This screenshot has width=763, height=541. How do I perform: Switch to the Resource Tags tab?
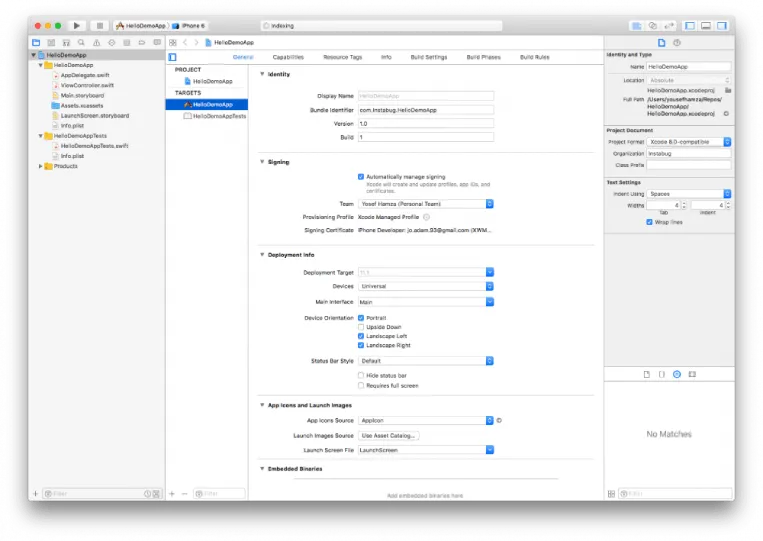[343, 57]
